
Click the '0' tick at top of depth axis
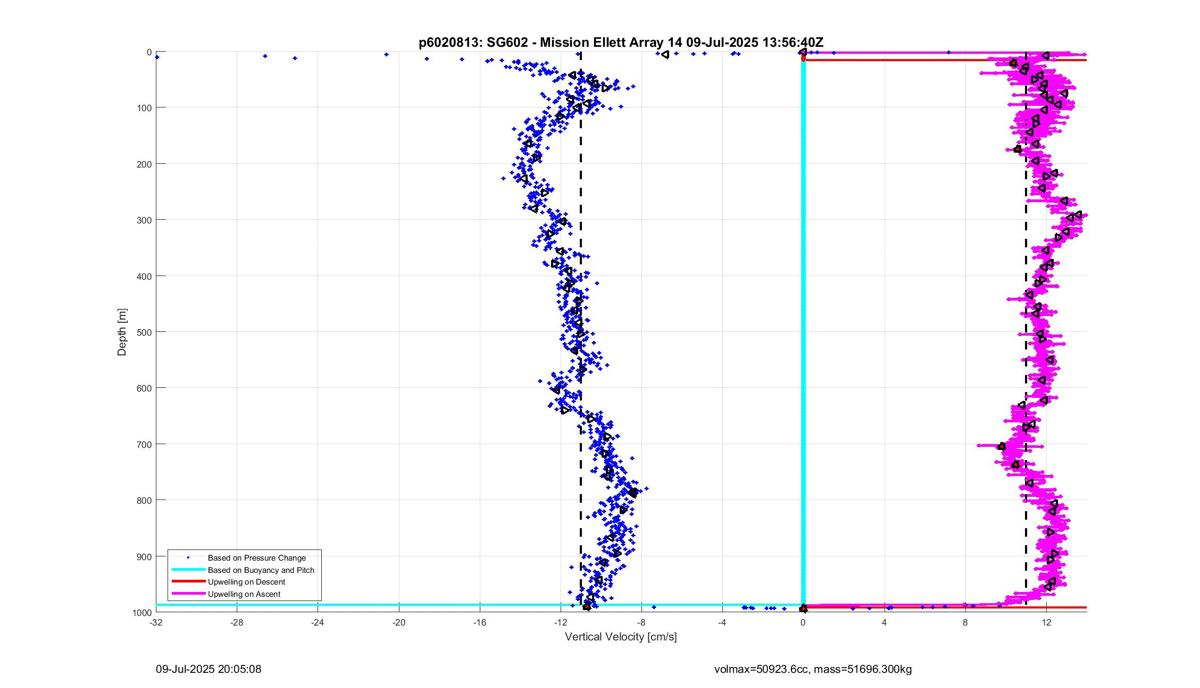[x=149, y=52]
